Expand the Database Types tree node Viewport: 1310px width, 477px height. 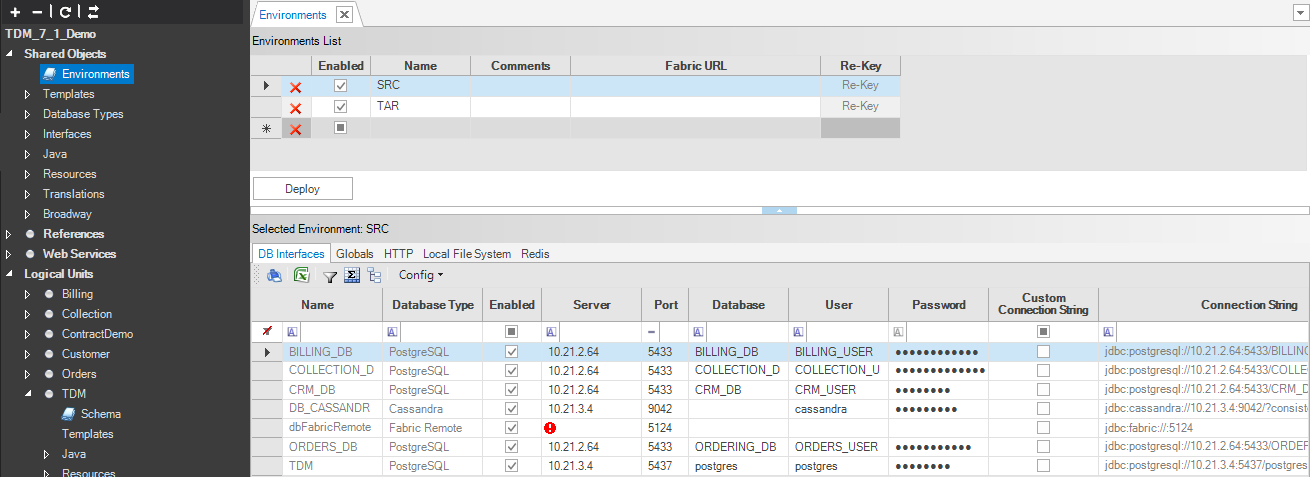click(x=28, y=114)
